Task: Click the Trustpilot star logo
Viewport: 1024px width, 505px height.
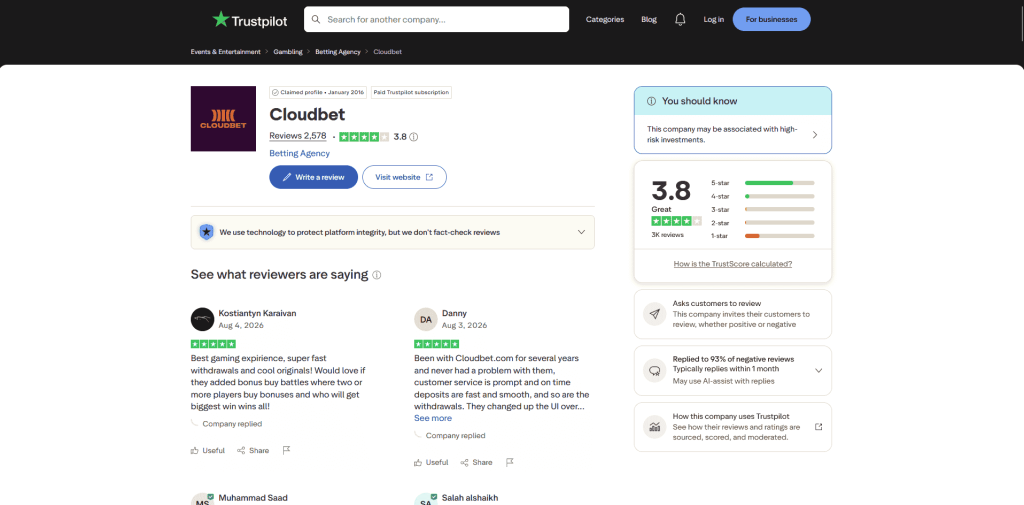Action: 221,19
